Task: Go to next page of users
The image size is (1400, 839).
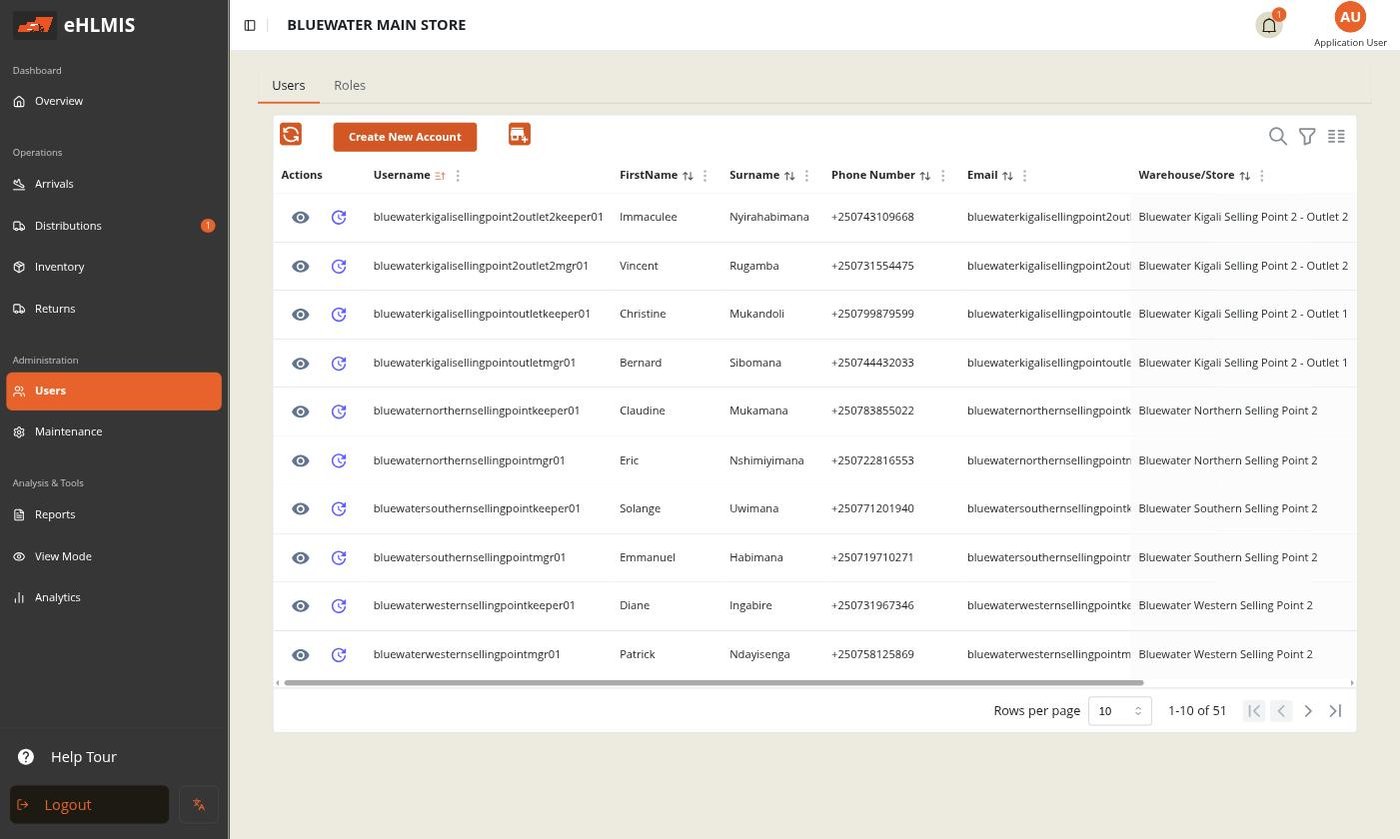Action: point(1308,711)
